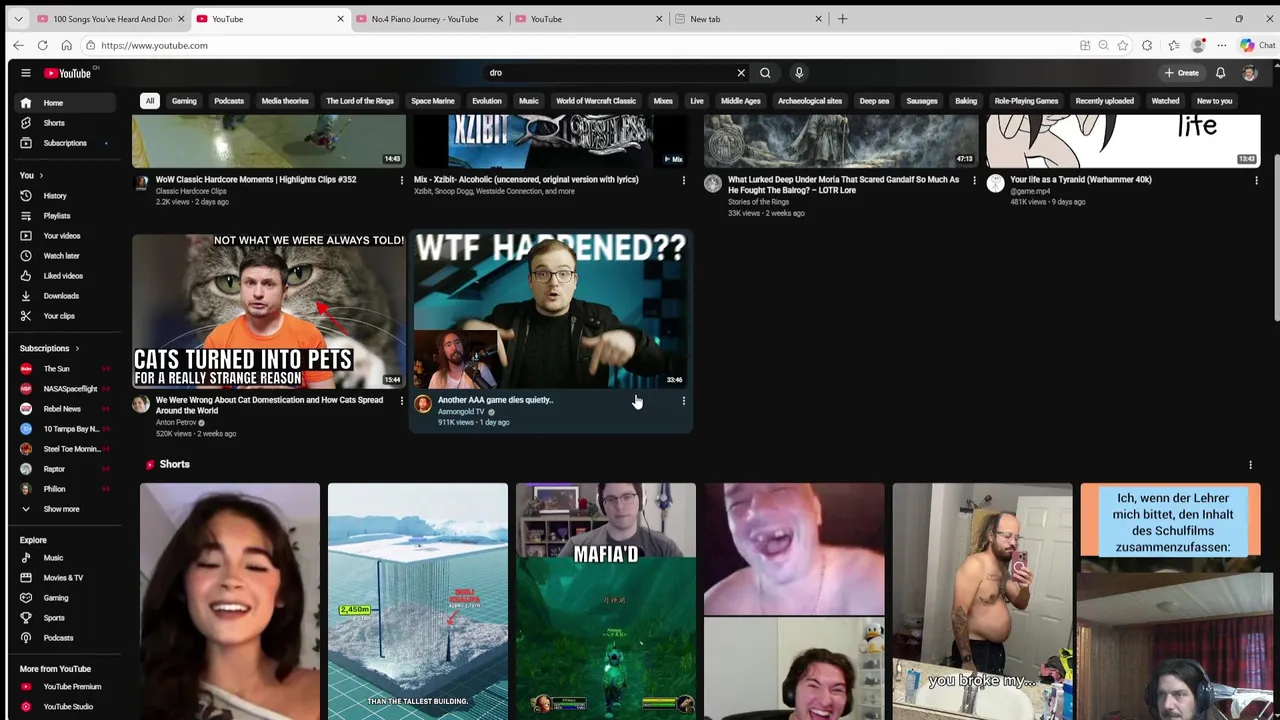This screenshot has height=720, width=1280.
Task: Expand the Subscriptions section header
Action: (x=50, y=348)
